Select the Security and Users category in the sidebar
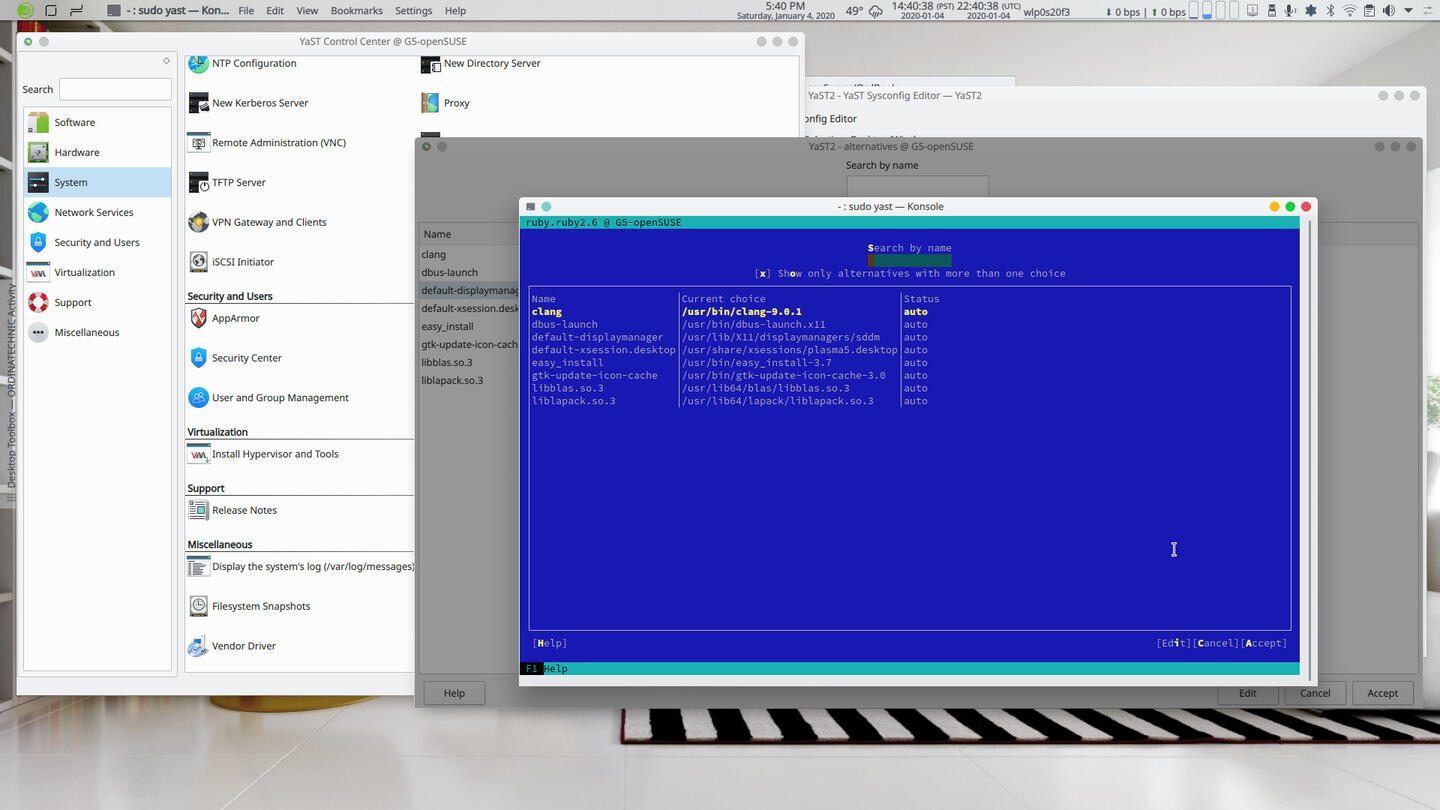Screen dimensions: 1440x810 click(98, 242)
